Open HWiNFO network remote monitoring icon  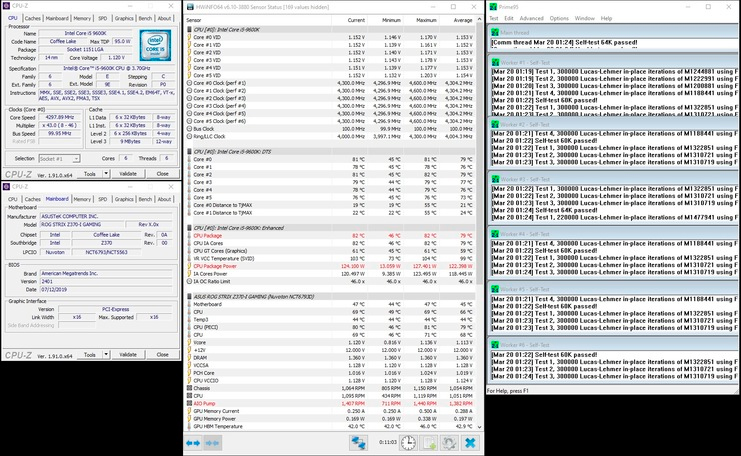click(359, 443)
